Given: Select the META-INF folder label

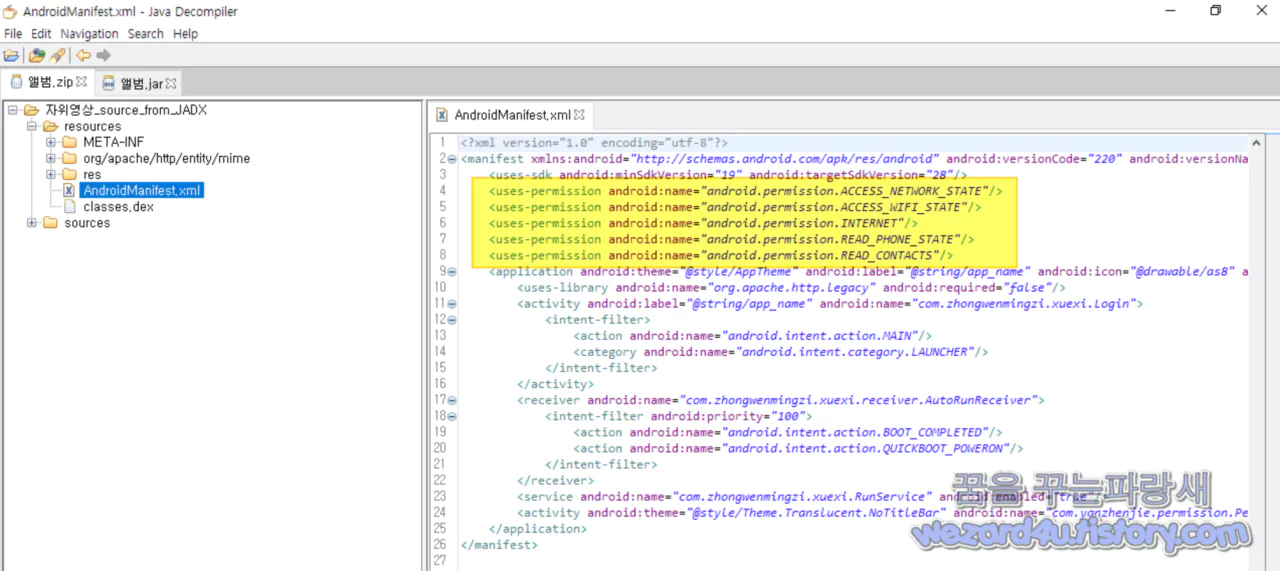Looking at the screenshot, I should 113,142.
